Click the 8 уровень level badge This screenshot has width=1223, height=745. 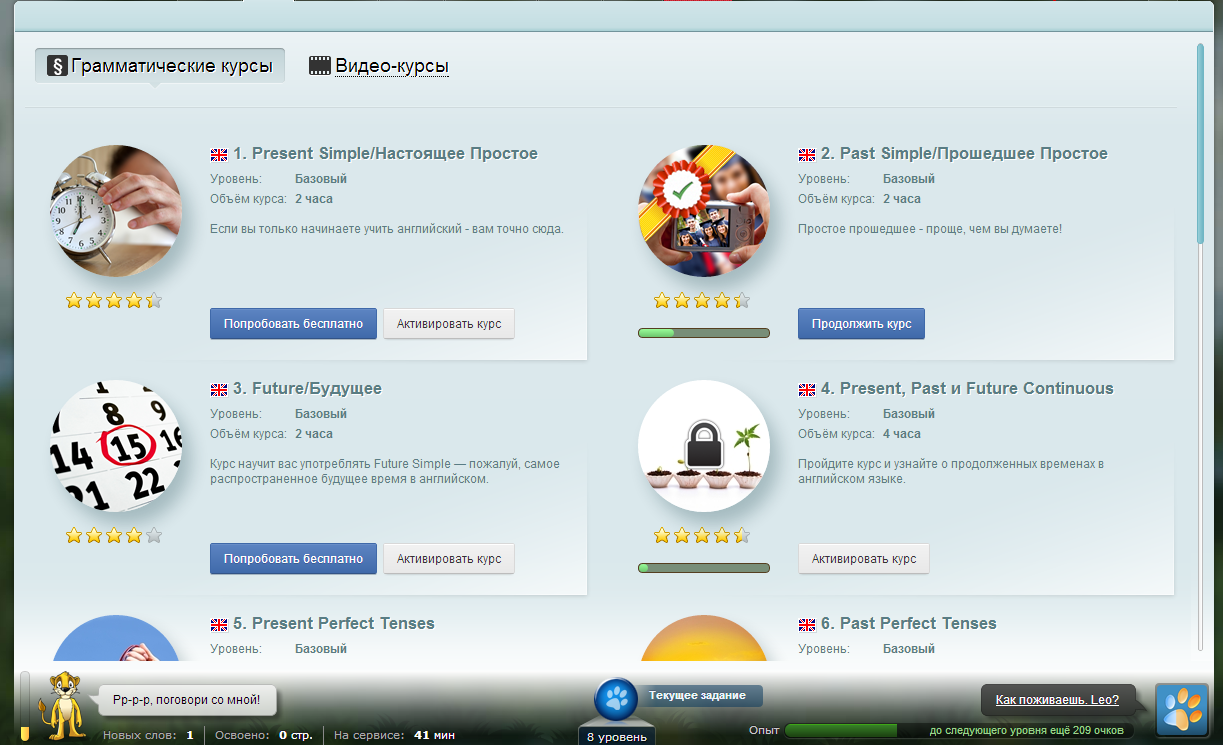click(x=616, y=736)
